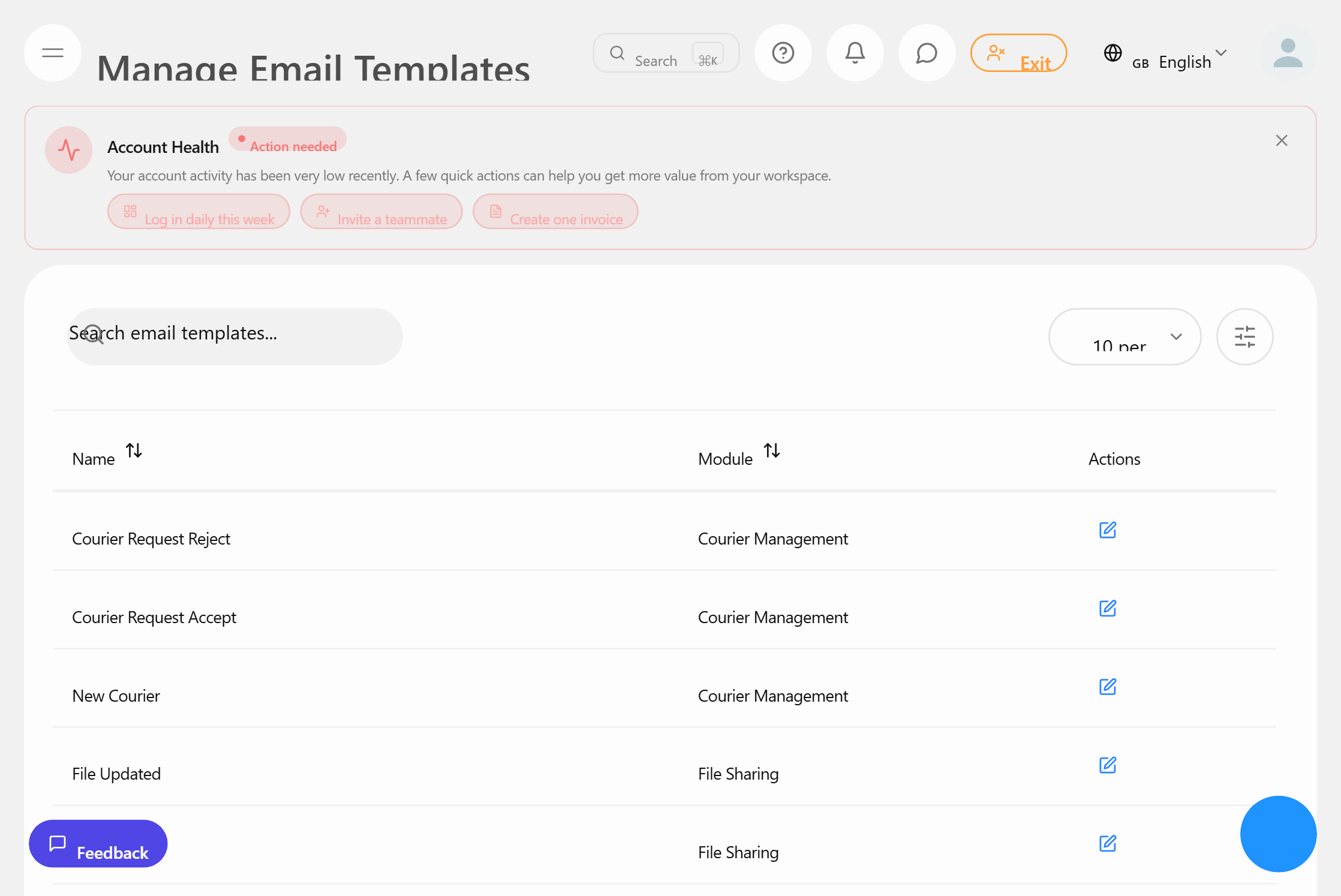Viewport: 1341px width, 896px height.
Task: Dismiss the Account Health banner
Action: [1282, 140]
